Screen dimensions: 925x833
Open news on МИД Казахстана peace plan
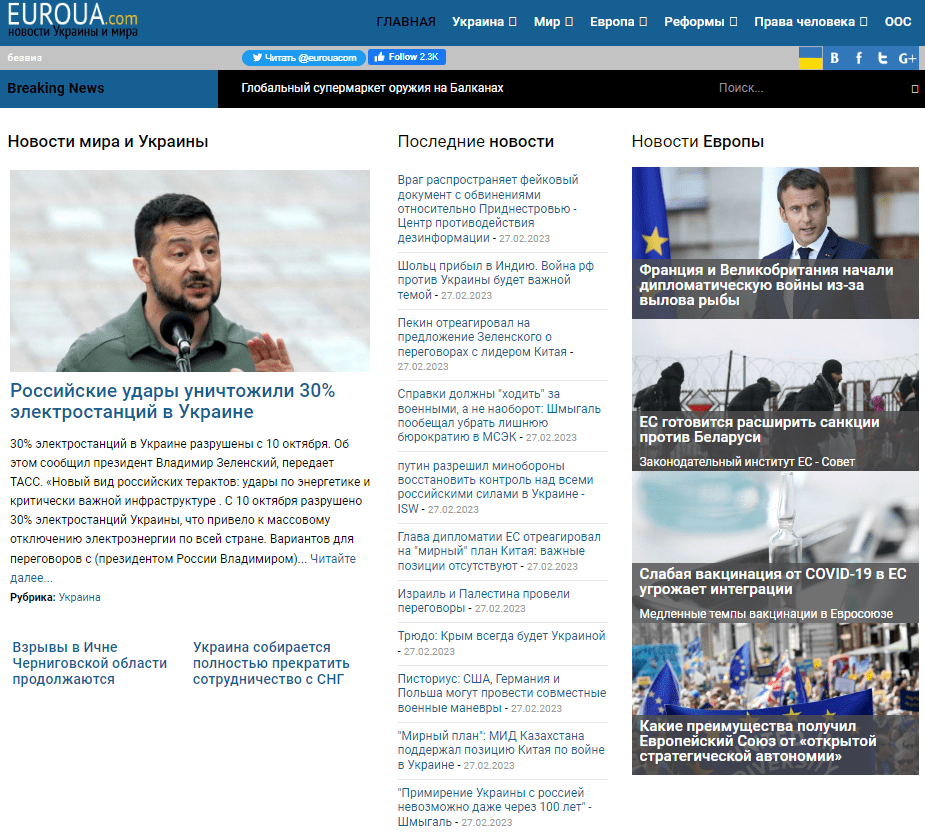coord(501,750)
